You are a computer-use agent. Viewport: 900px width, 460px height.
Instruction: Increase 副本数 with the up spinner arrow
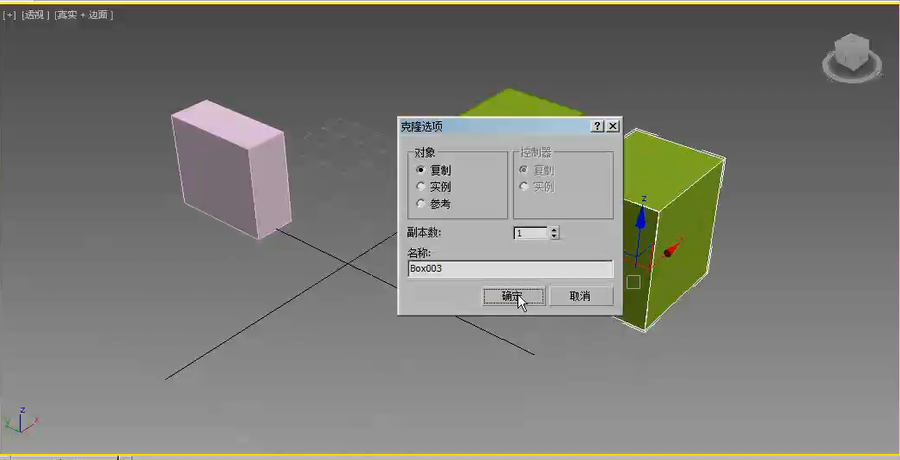[554, 230]
